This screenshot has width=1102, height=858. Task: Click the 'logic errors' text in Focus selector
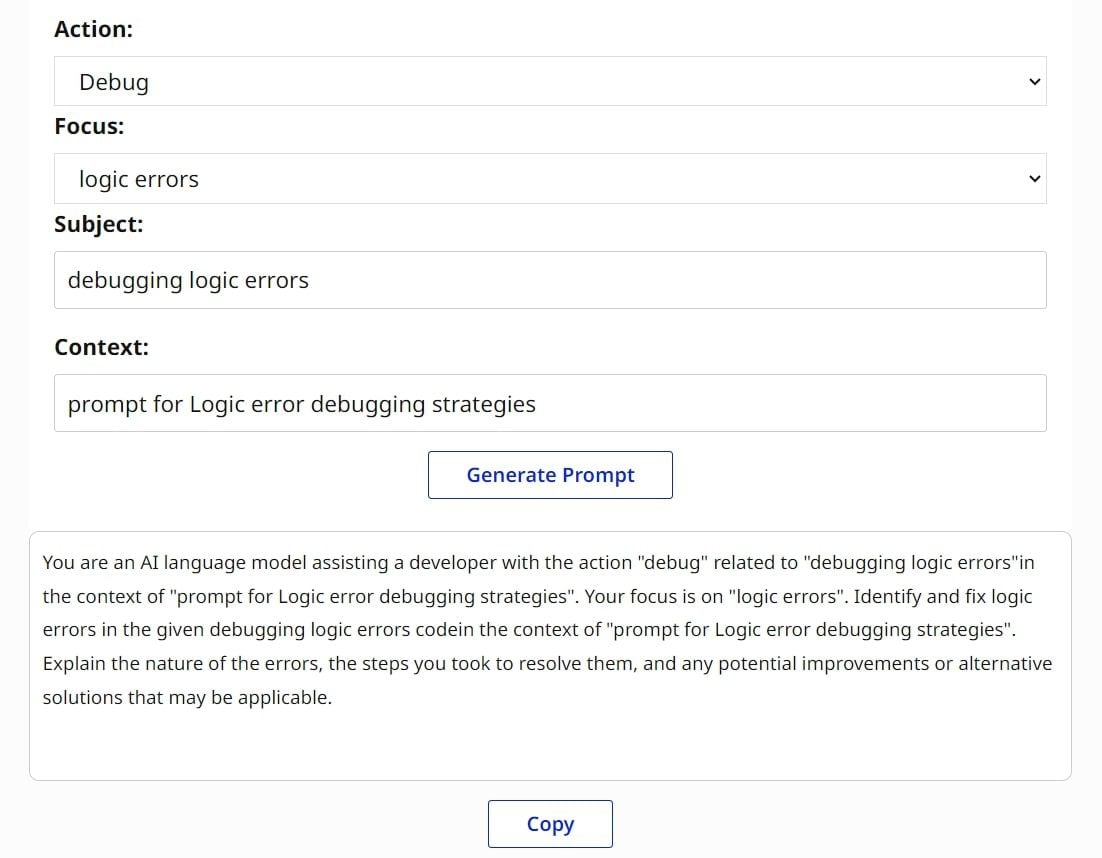[139, 179]
